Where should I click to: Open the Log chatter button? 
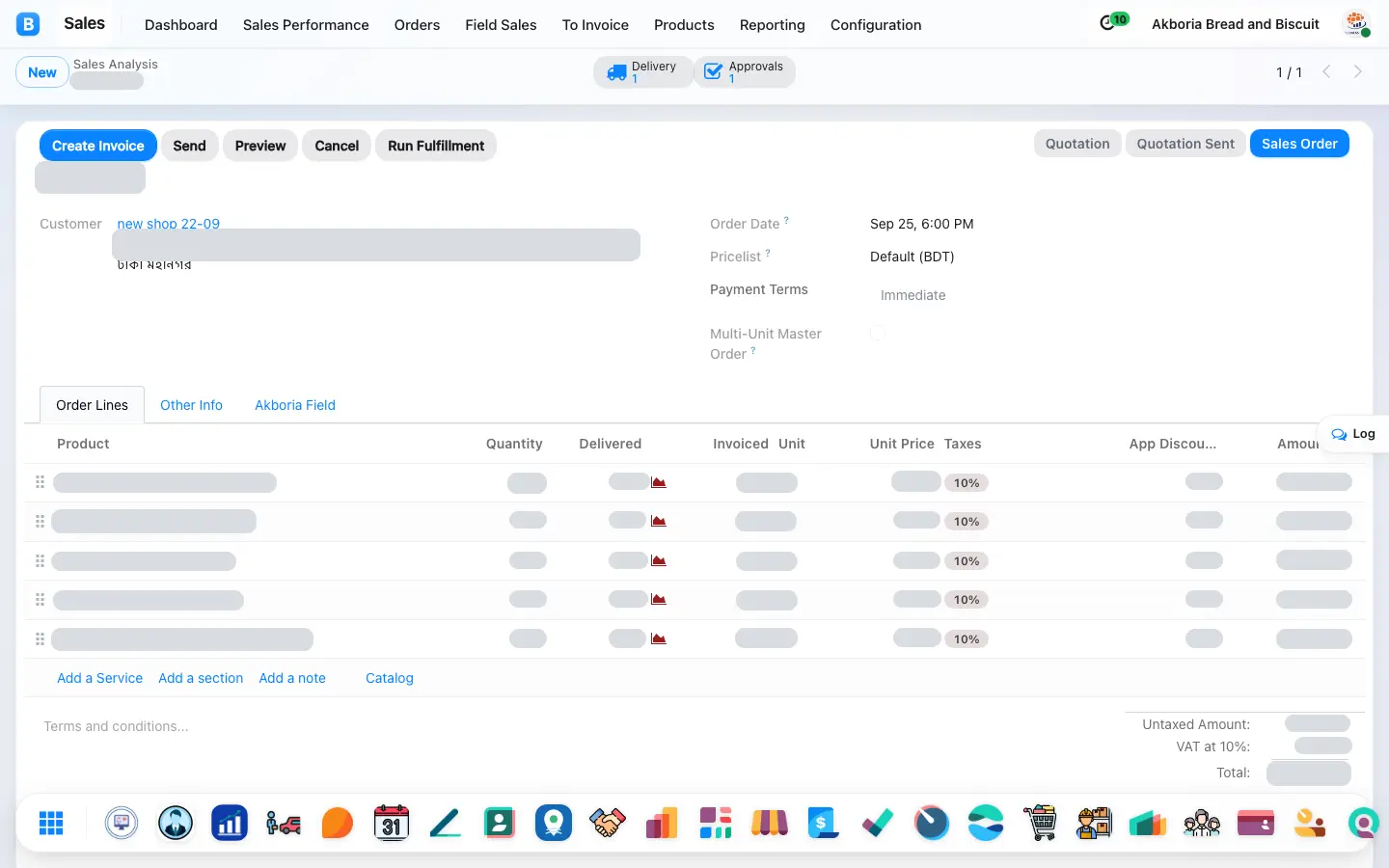click(1353, 434)
